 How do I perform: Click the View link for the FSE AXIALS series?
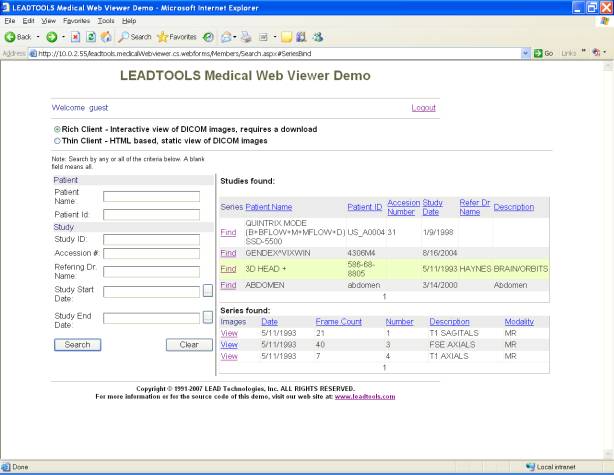(229, 345)
